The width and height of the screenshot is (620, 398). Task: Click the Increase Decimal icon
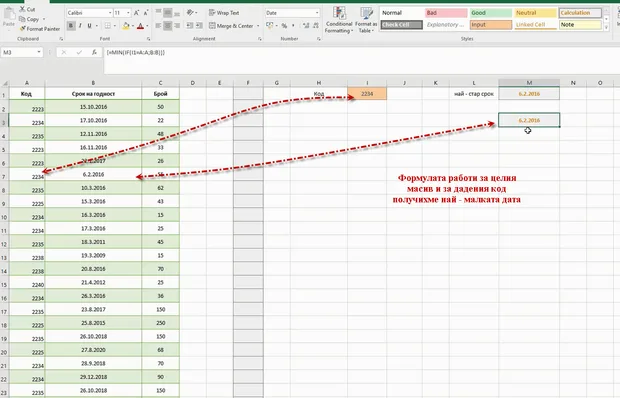click(x=306, y=26)
